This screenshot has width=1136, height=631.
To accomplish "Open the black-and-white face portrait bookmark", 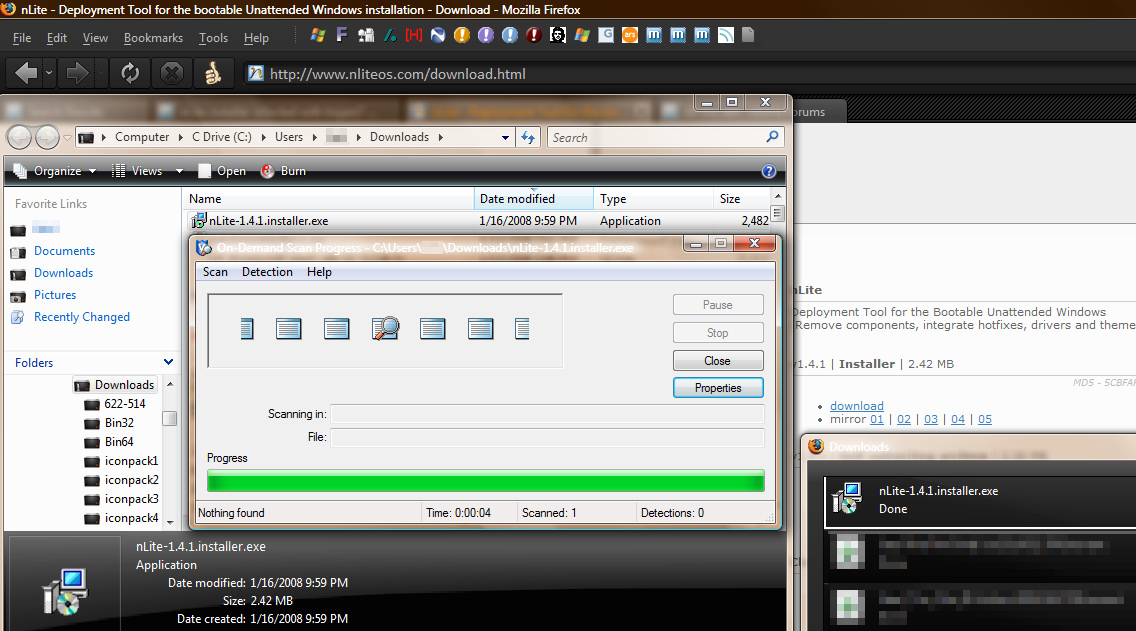I will (x=557, y=35).
